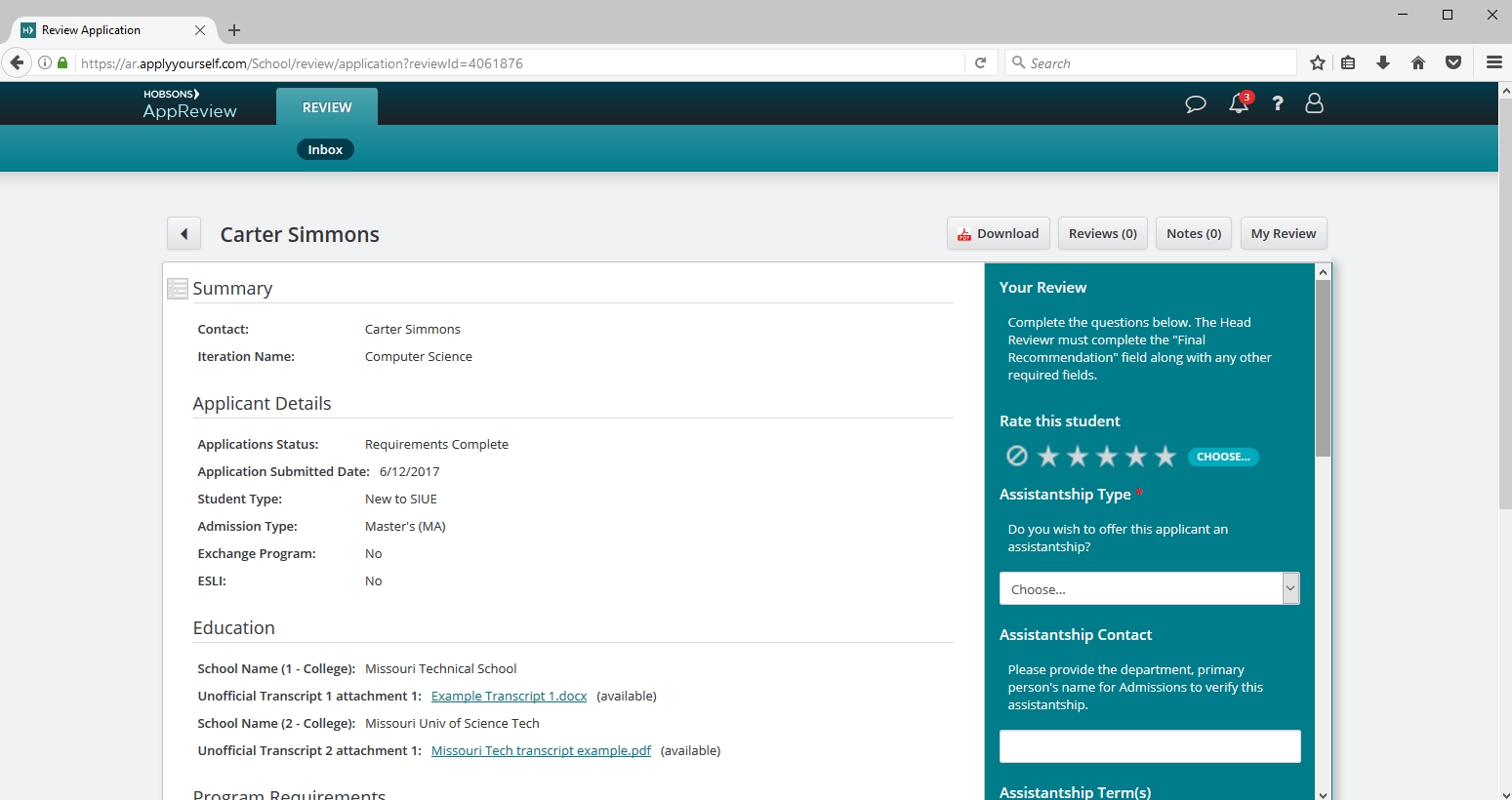Viewport: 1512px width, 800px height.
Task: Click the review panel scrollbar thumb
Action: click(x=1323, y=369)
